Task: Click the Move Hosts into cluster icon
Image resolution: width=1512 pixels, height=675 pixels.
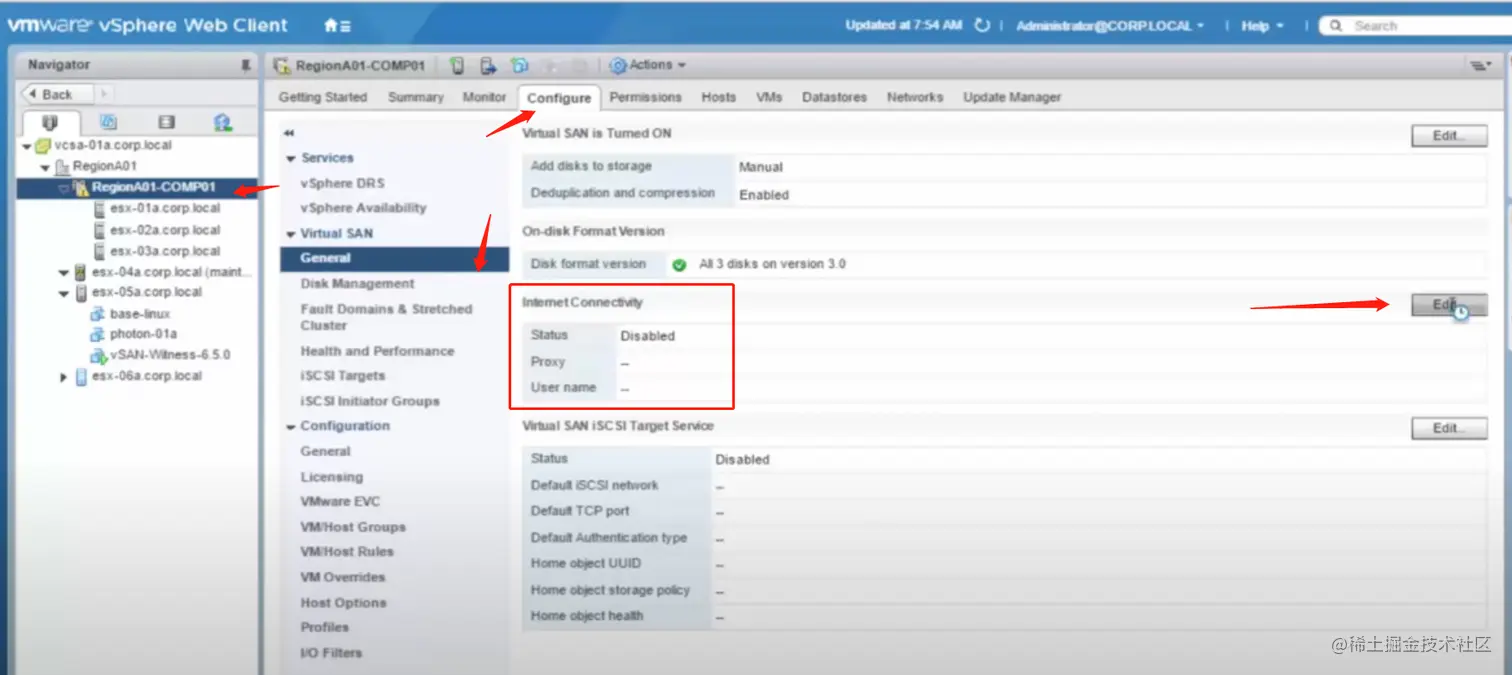Action: pos(488,66)
